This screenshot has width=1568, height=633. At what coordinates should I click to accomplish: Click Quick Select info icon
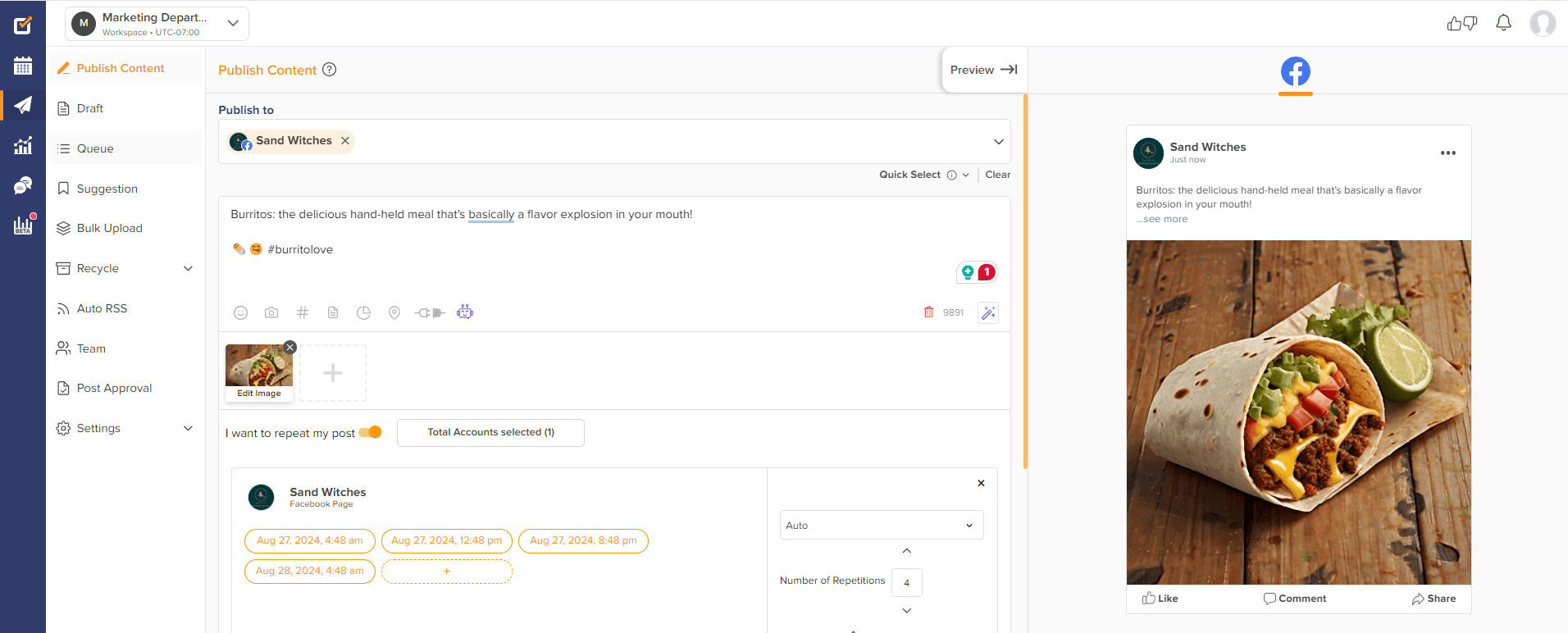click(x=952, y=175)
